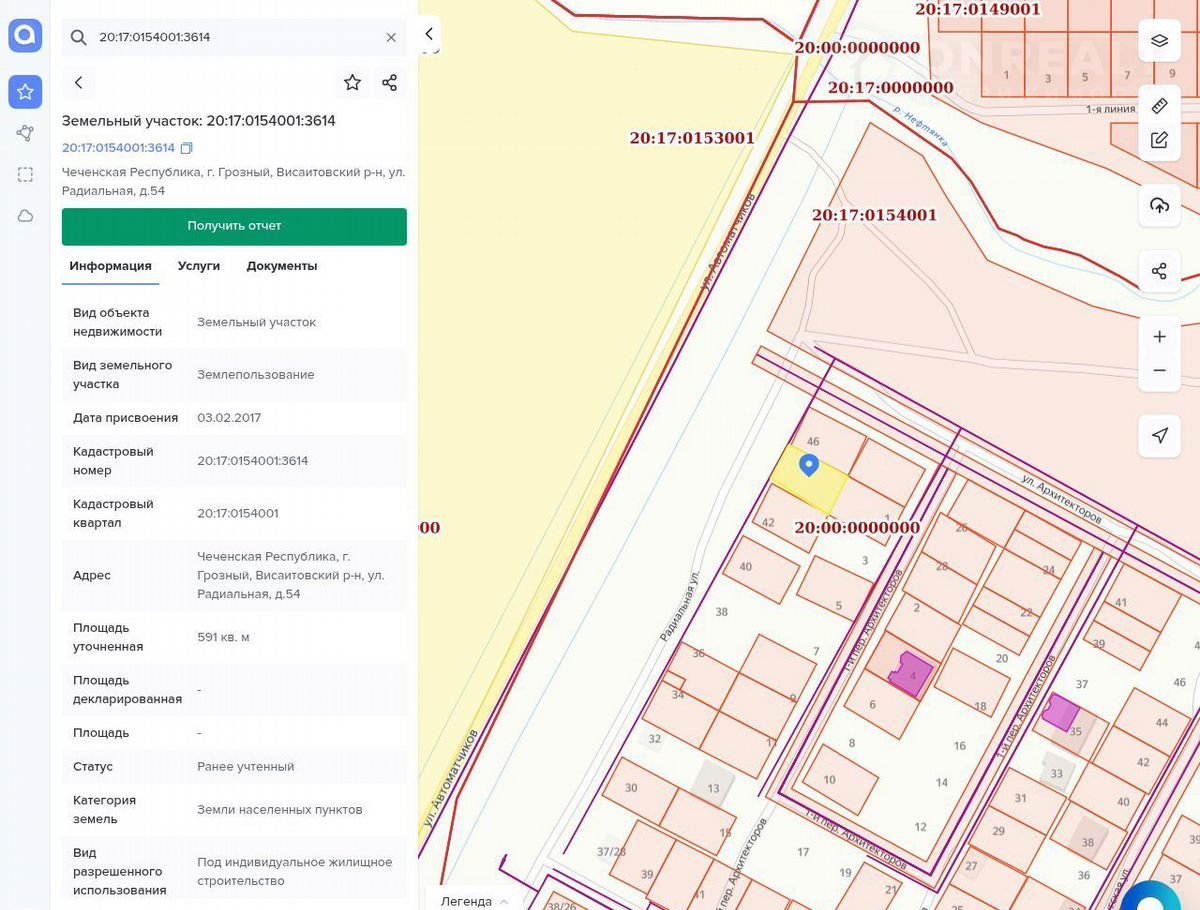Copy the cadastral number to clipboard
Viewport: 1200px width, 910px height.
coord(186,148)
